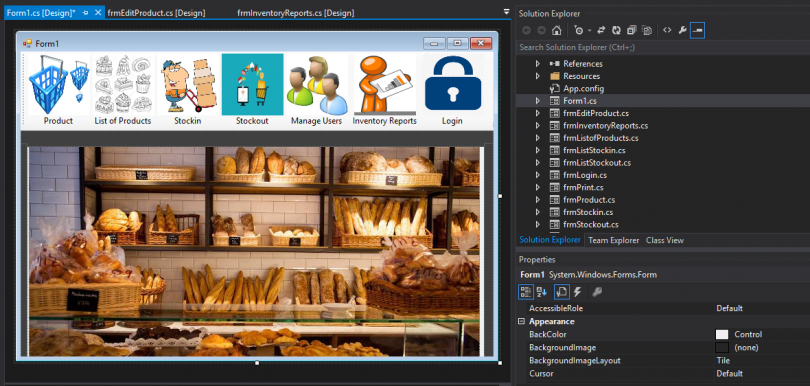Click the Product basket icon button
This screenshot has width=810, height=386.
pyautogui.click(x=58, y=90)
